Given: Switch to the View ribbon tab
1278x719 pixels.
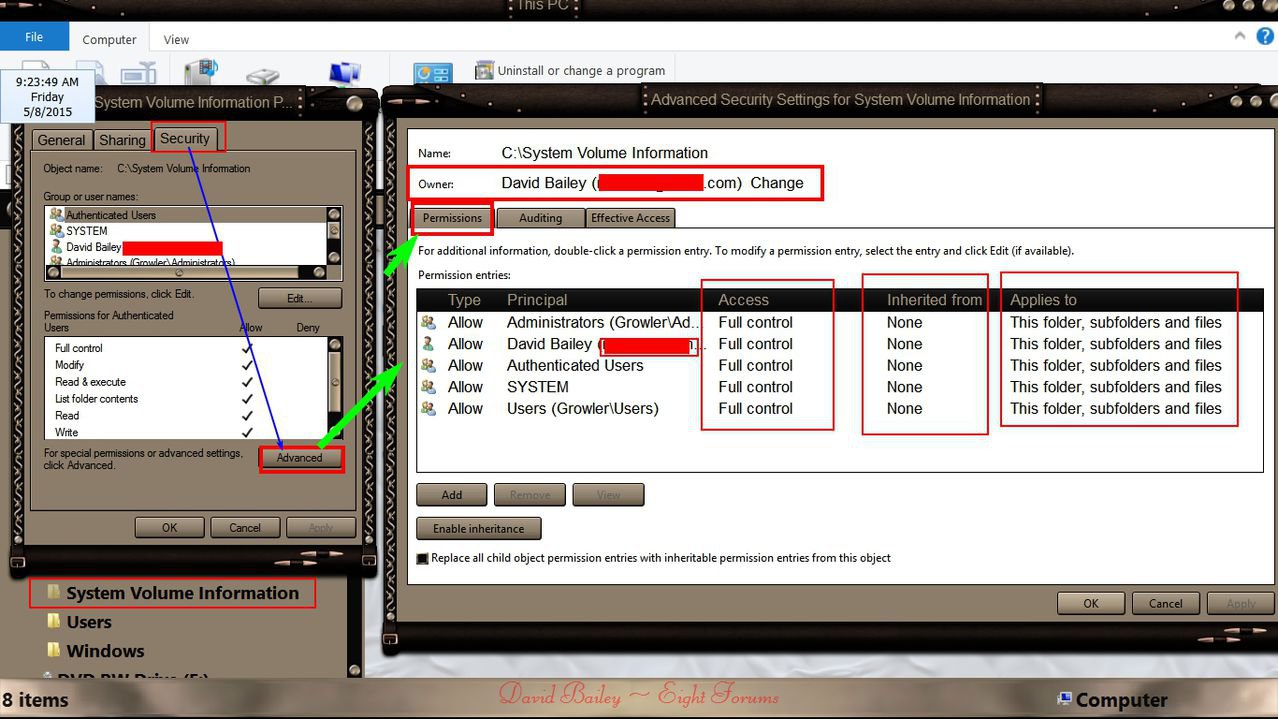Looking at the screenshot, I should [175, 39].
